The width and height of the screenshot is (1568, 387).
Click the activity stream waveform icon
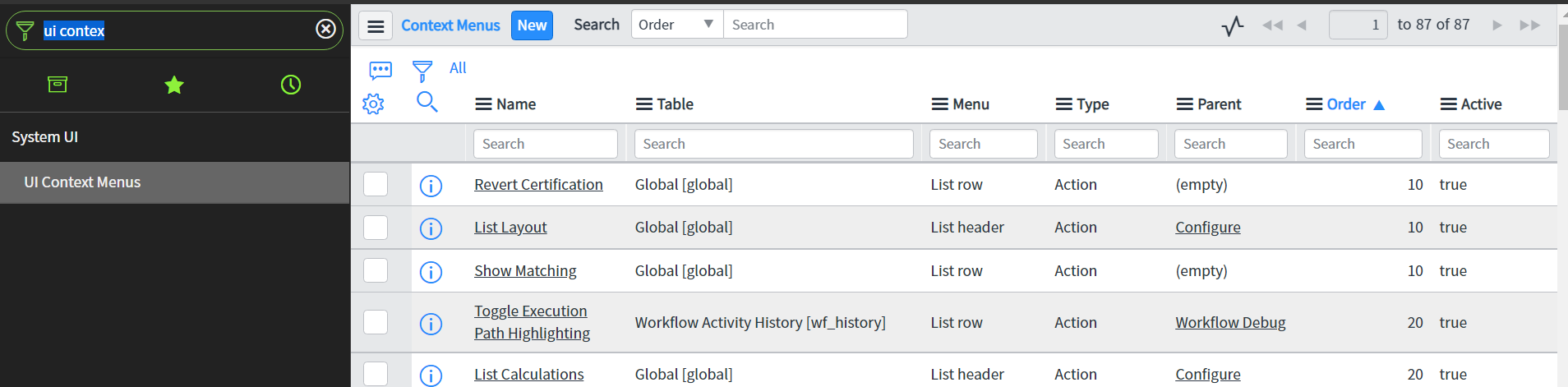pos(1233,25)
